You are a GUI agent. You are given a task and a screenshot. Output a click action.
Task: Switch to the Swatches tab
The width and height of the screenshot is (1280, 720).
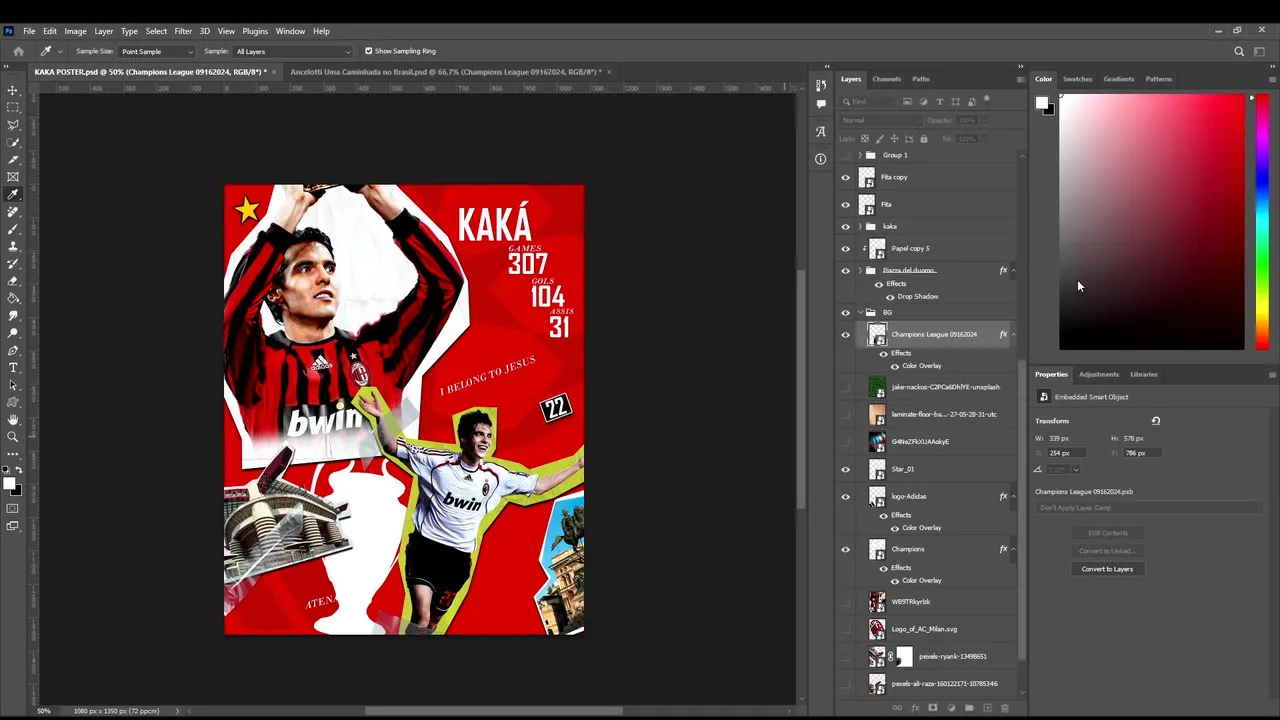[x=1077, y=79]
